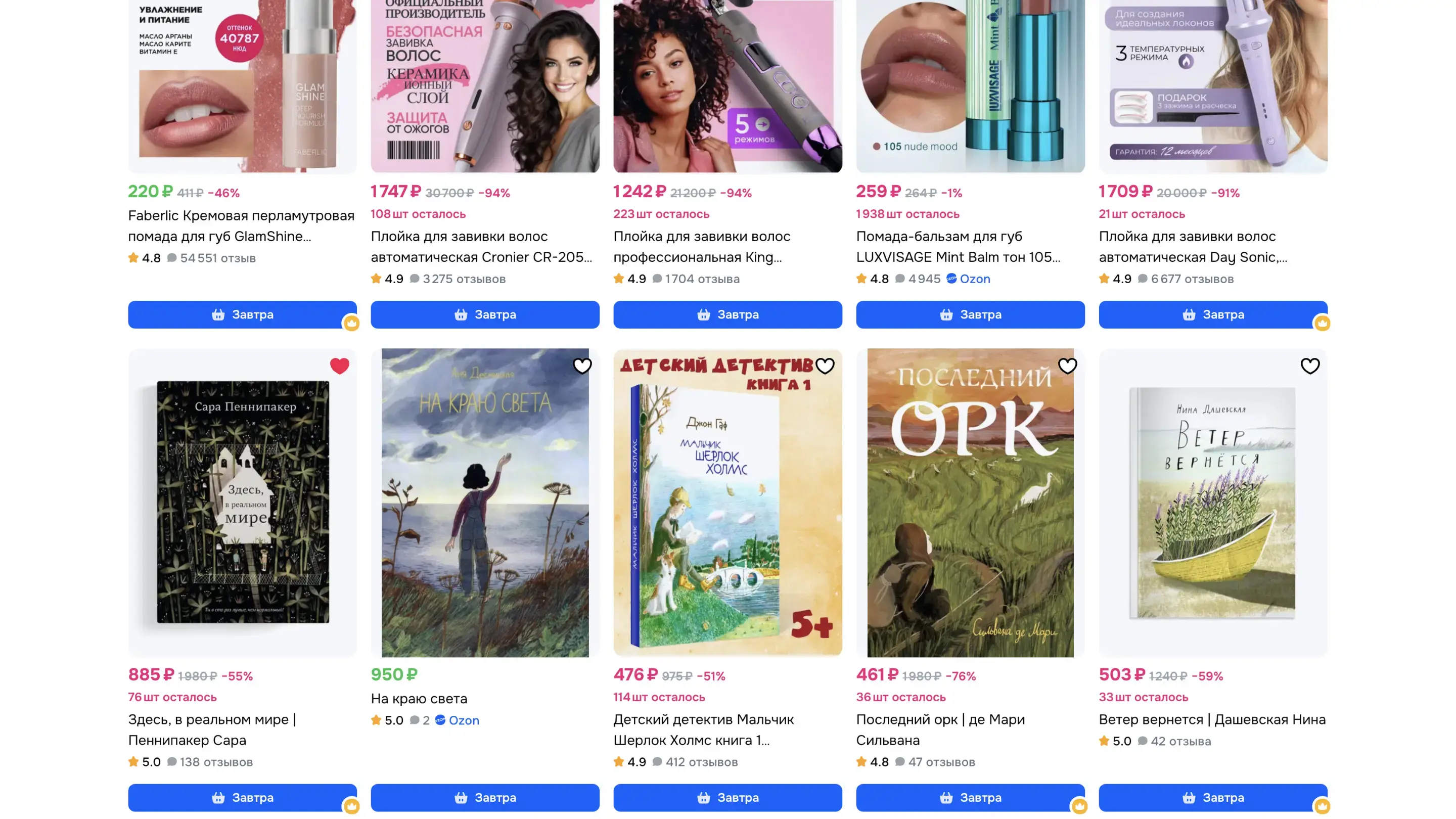Unfavorite the book Здесь, в реальном мире

click(x=340, y=366)
